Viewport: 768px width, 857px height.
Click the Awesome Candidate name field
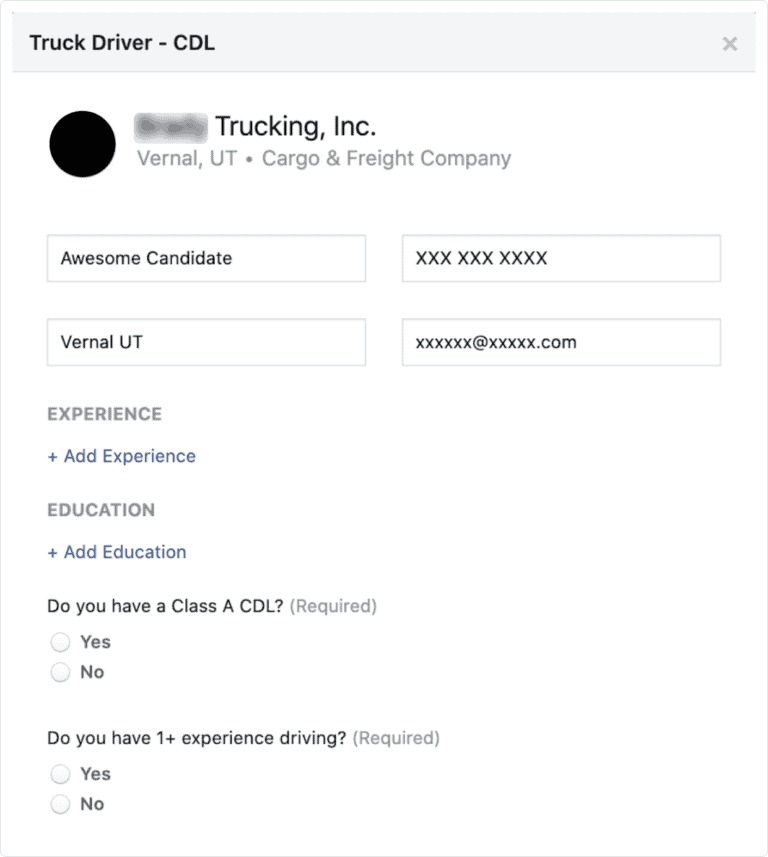point(206,258)
